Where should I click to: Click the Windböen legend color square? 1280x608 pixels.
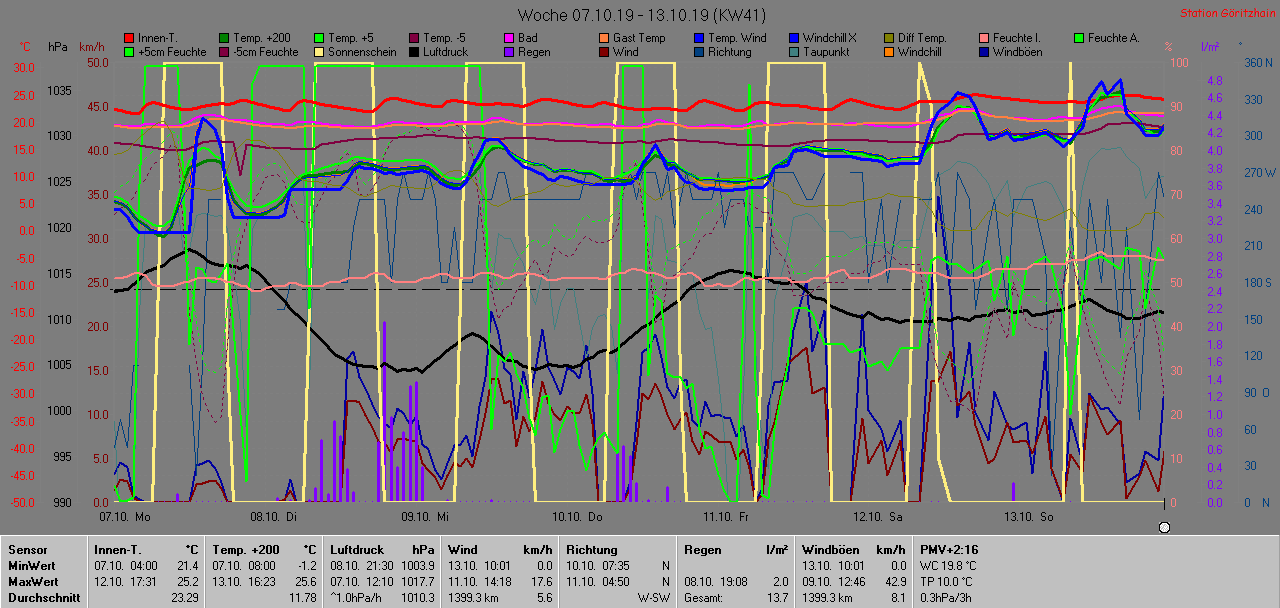pos(983,52)
